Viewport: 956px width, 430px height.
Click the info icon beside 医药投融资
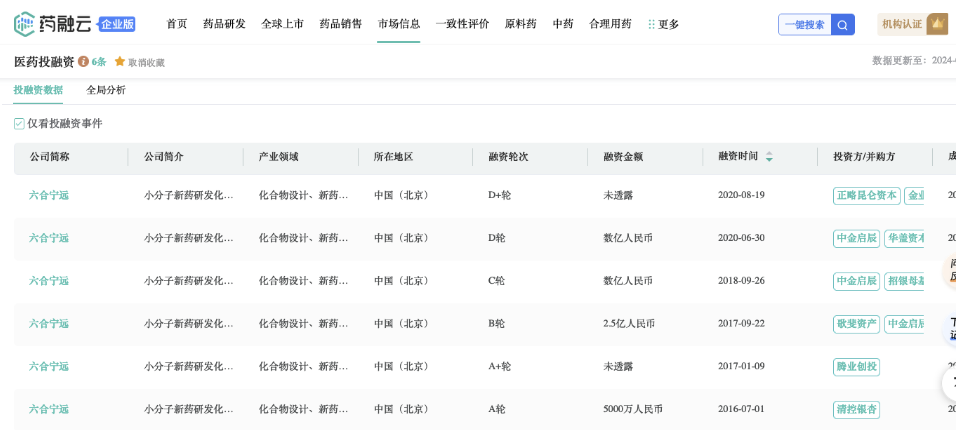pos(83,62)
